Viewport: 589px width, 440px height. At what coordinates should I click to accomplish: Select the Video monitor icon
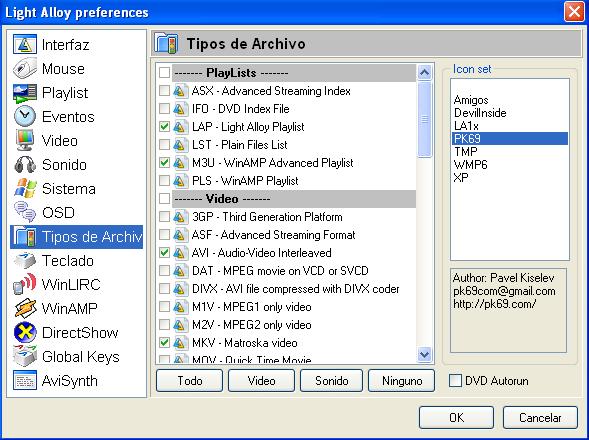click(25, 141)
